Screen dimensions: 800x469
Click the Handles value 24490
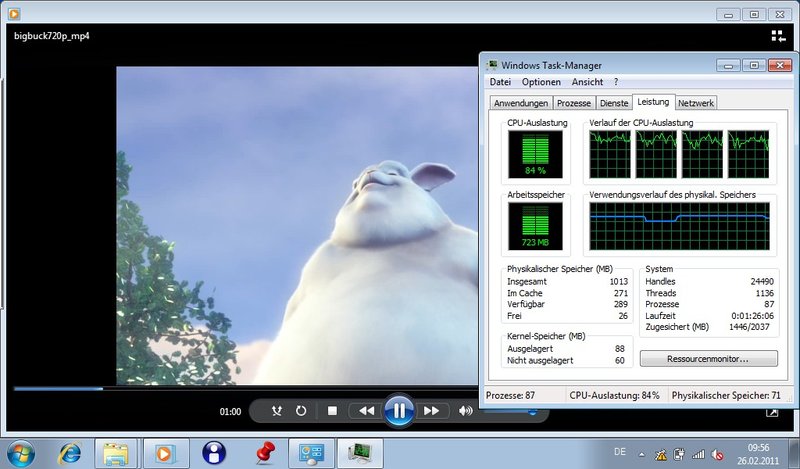click(x=762, y=282)
